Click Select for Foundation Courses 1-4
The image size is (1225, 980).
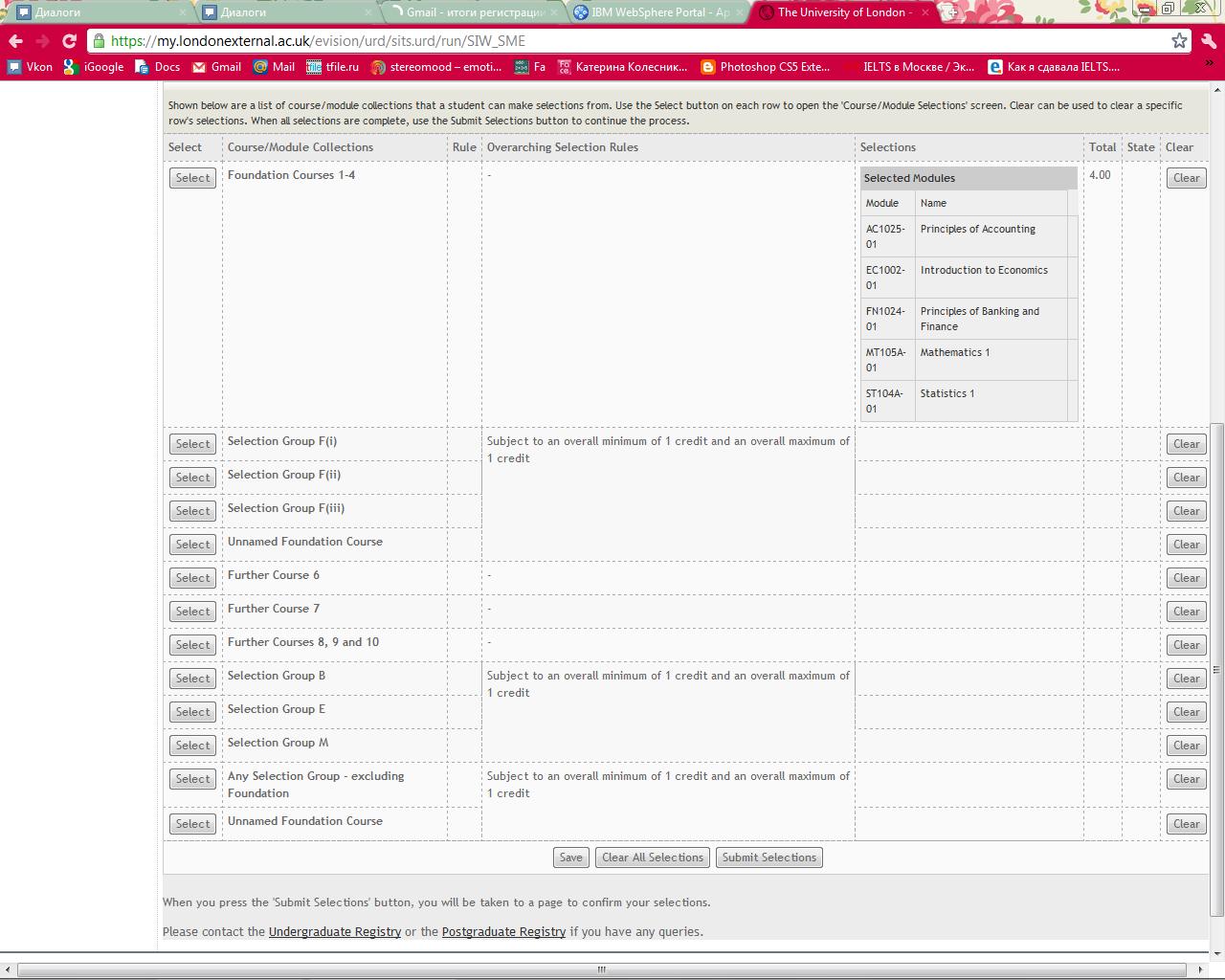pos(192,178)
